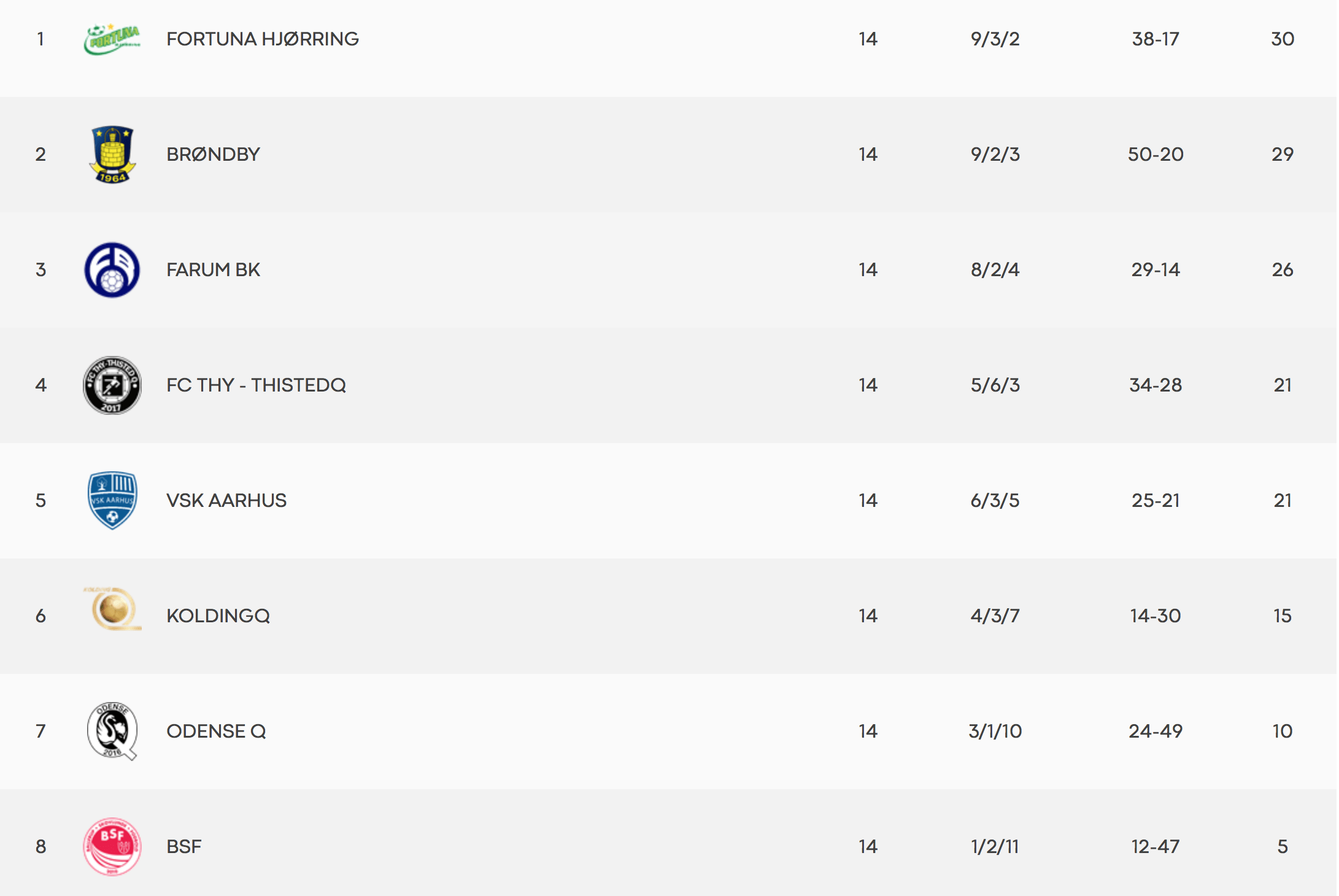Select the FC THY - THISTEDQ team name
1339x896 pixels.
point(257,385)
